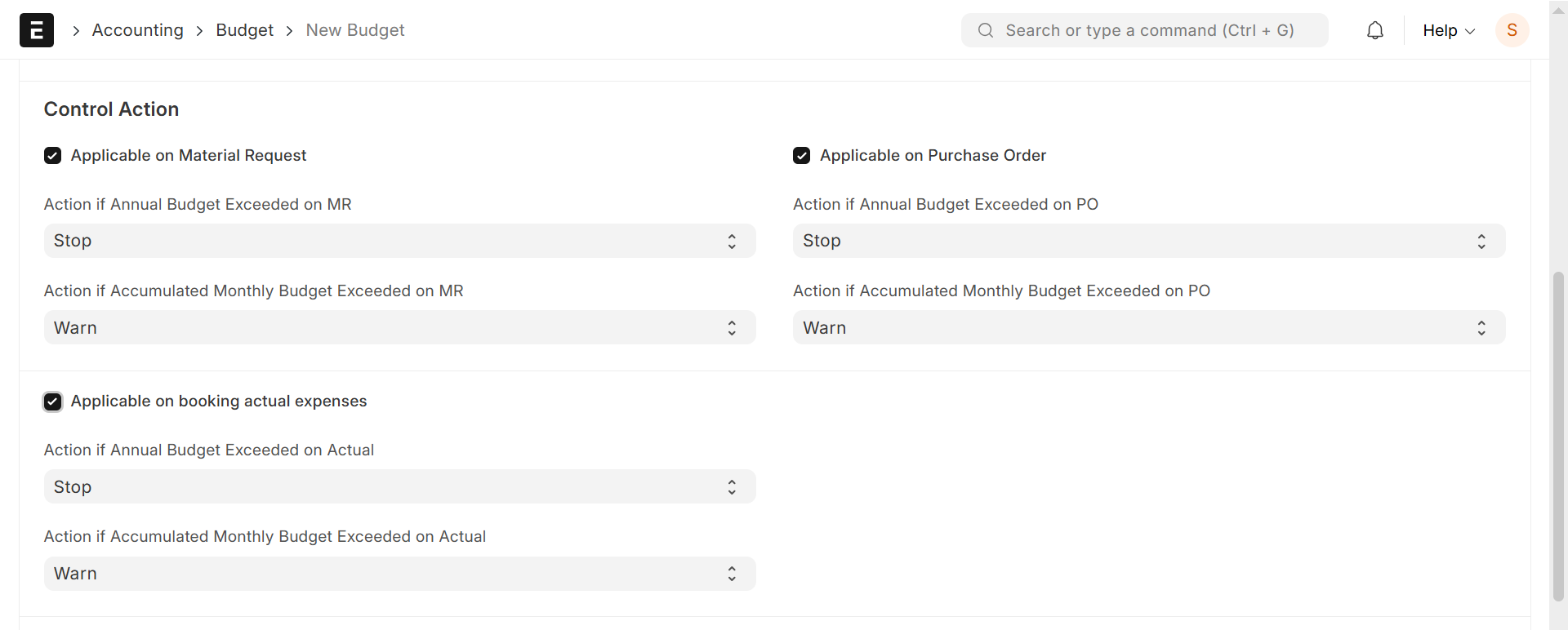Click select arrows on Annual Budget MR field

pyautogui.click(x=732, y=242)
